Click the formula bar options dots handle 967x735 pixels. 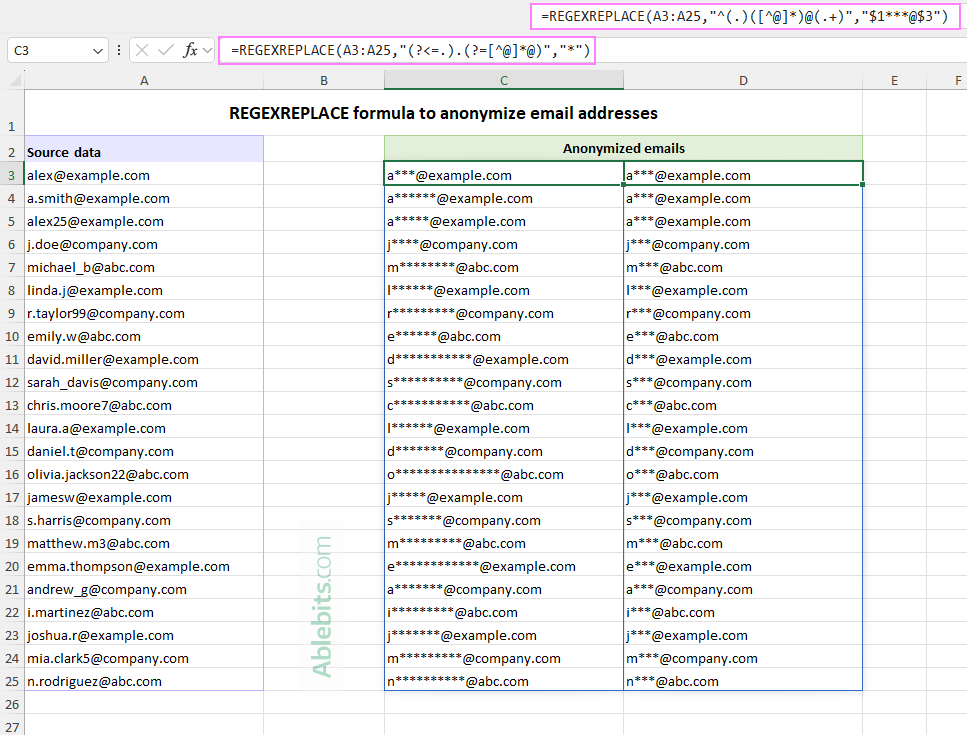pos(118,50)
